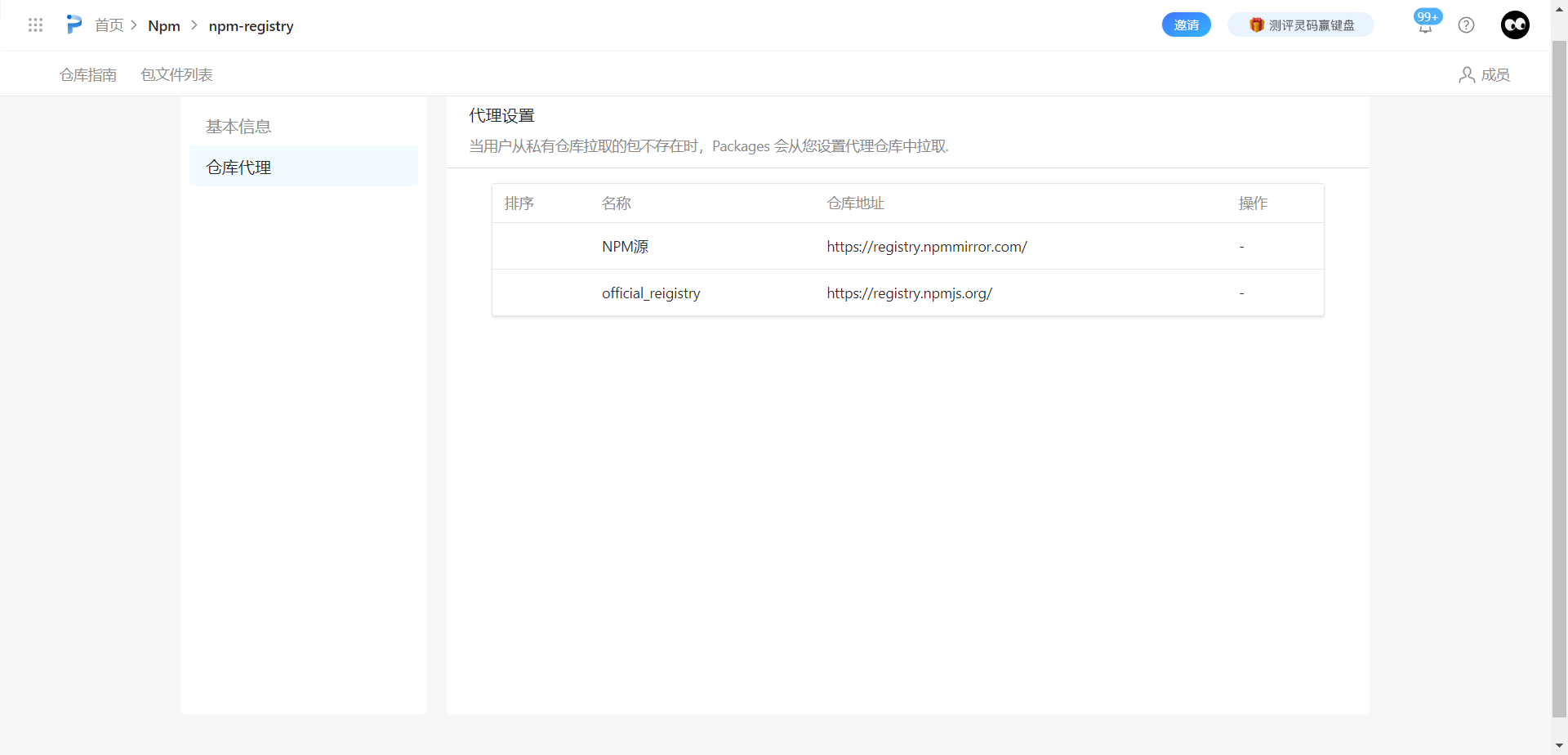Click the page vertical scrollbar

point(1560,379)
